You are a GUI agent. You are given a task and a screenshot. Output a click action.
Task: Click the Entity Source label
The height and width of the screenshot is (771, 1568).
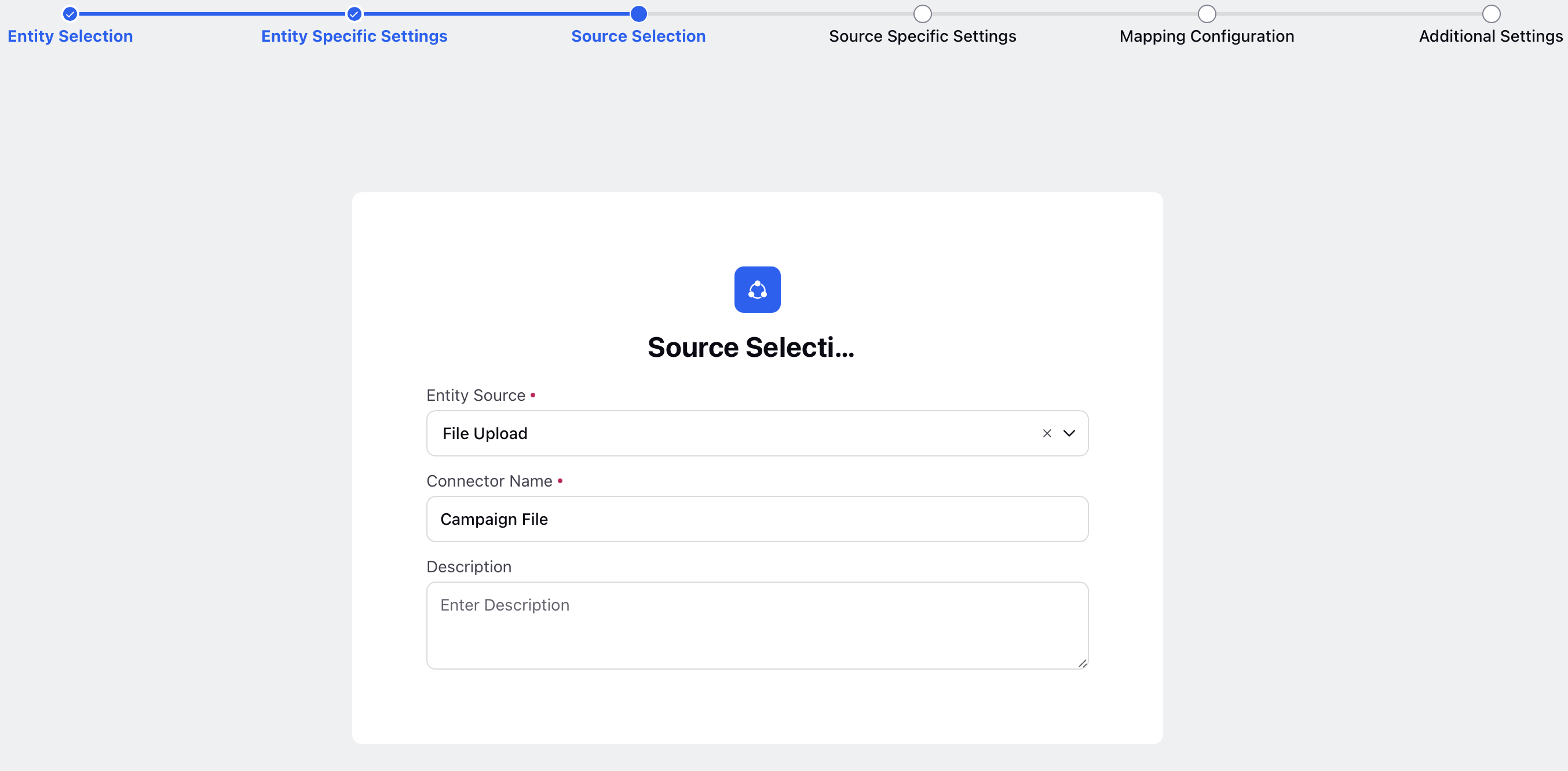(476, 396)
